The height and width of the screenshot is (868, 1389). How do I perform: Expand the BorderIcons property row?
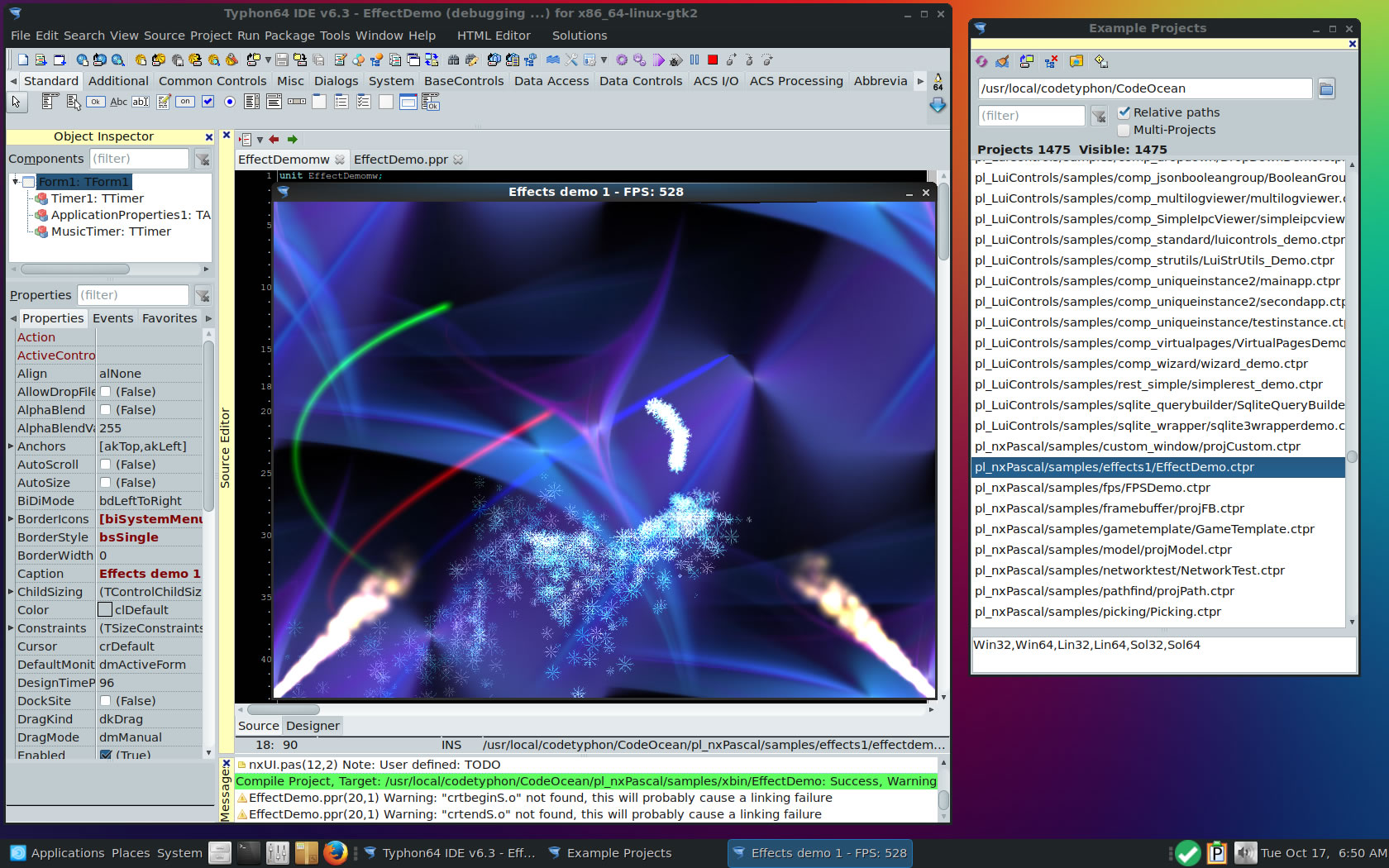(11, 519)
